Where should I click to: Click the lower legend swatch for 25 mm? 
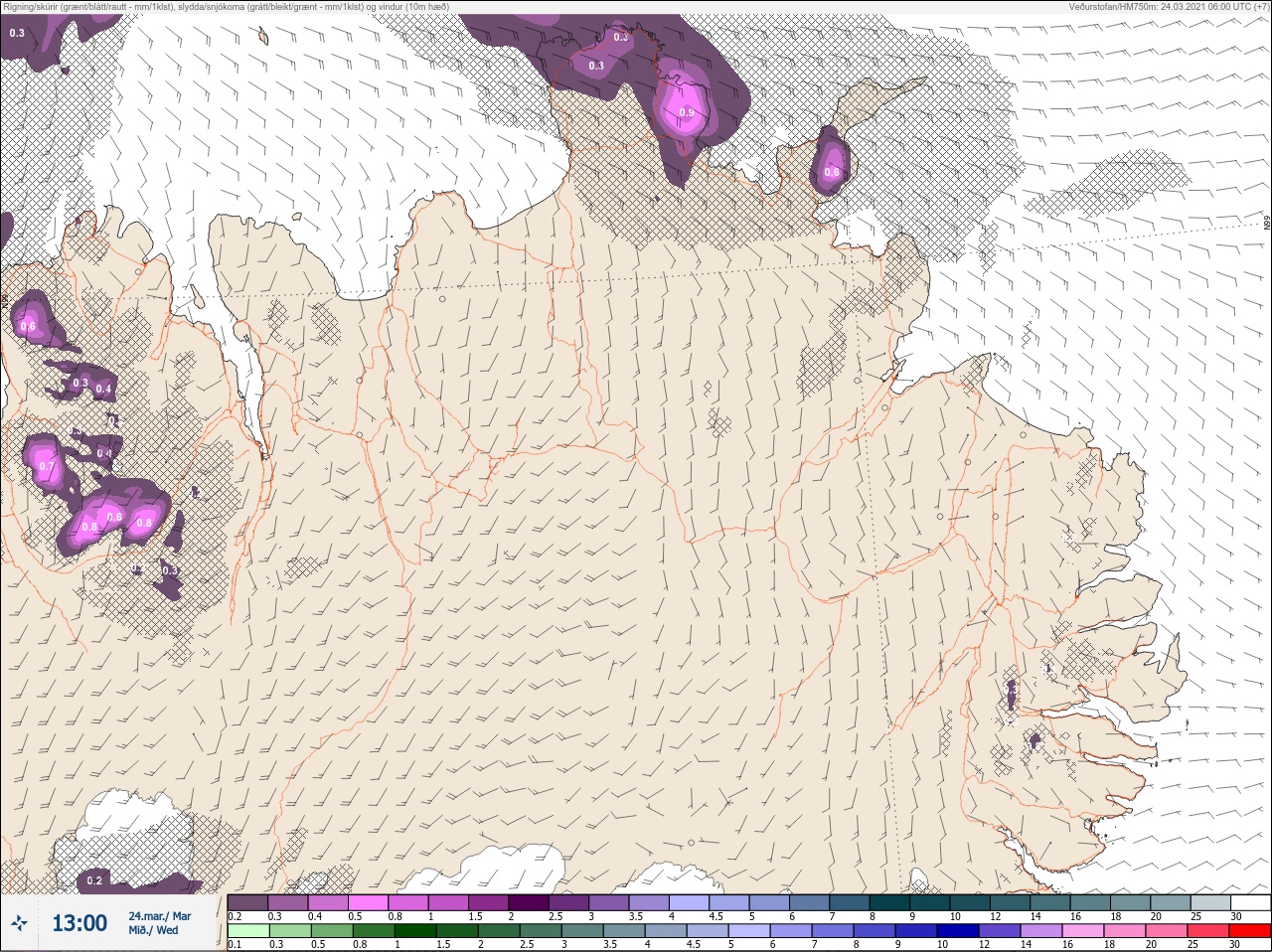coord(1208,931)
